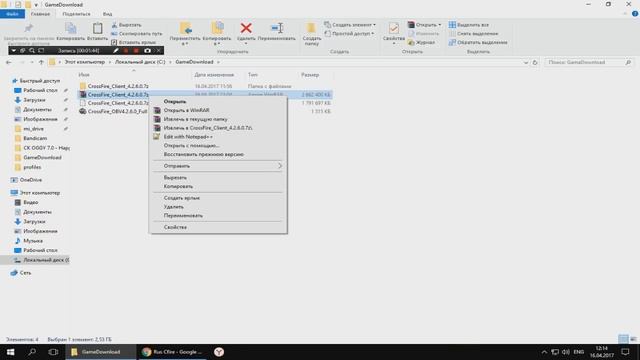Refresh the GameDownload folder view
The image size is (640, 360).
pos(535,62)
